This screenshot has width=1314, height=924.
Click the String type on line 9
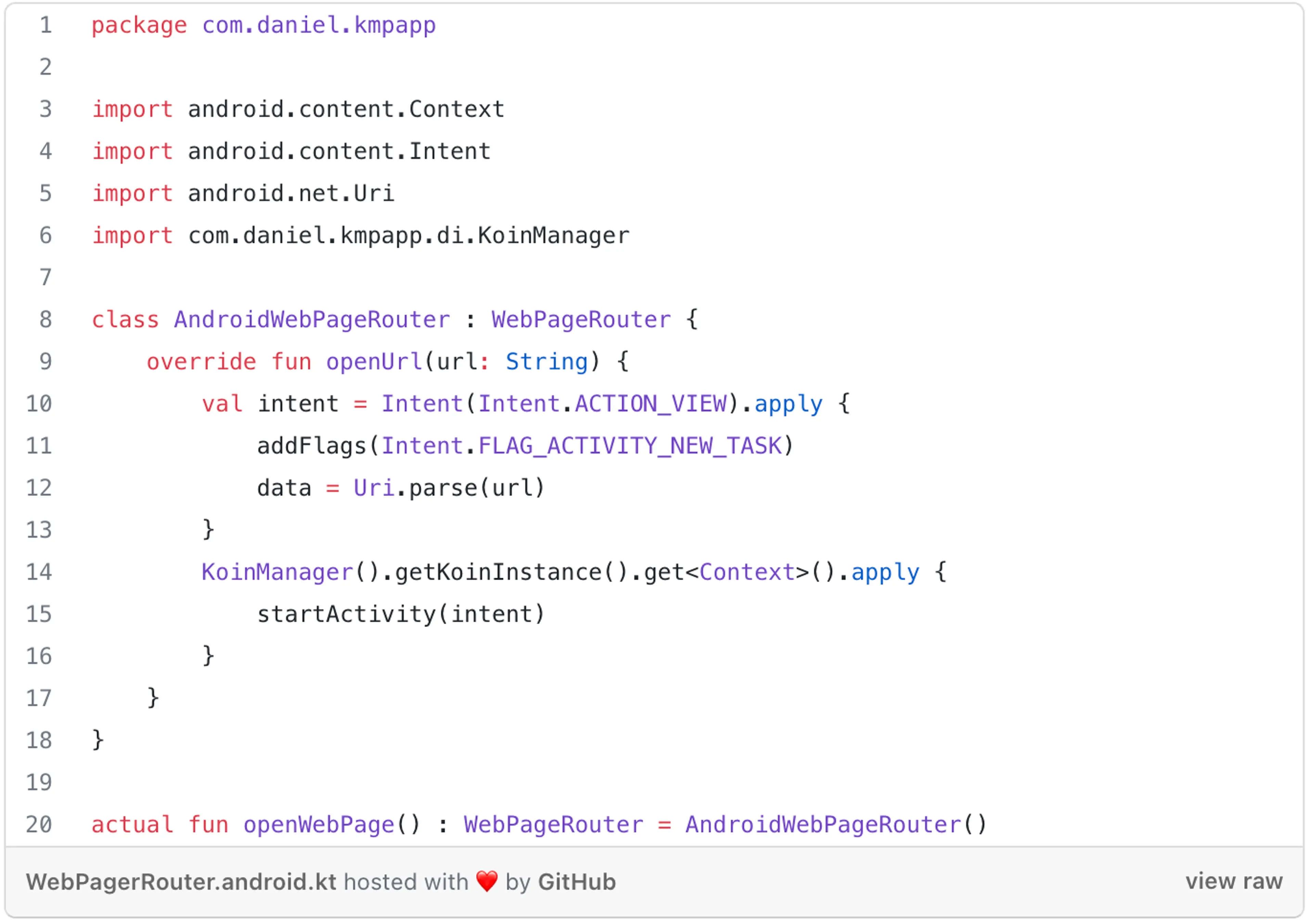tap(546, 362)
